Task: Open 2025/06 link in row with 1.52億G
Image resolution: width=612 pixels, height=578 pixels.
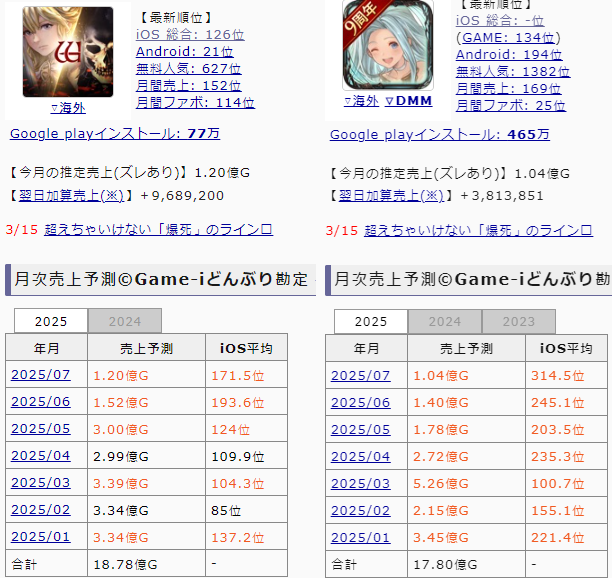Action: coord(41,402)
